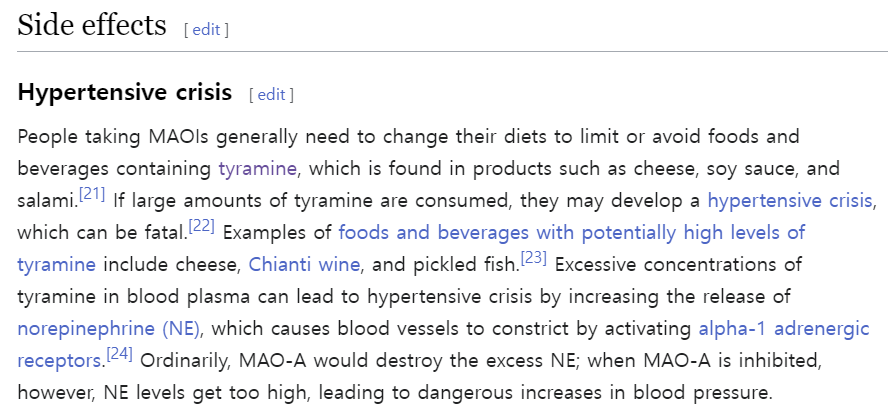This screenshot has height=408, width=889.
Task: Jump to citation 24 after receptors
Action: coord(120,353)
